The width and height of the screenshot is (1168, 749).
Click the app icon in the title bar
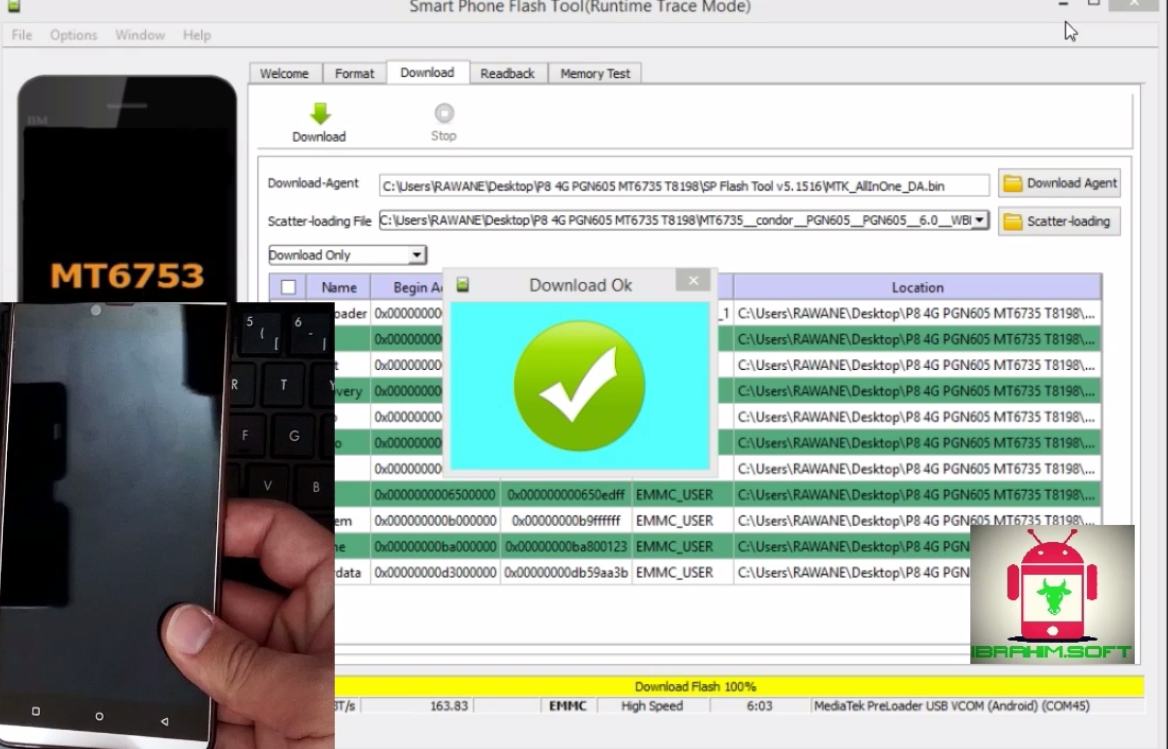[14, 7]
